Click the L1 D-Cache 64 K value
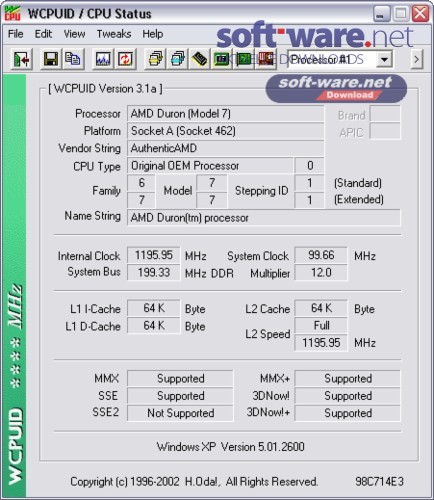Screen dimensions: 434x500 pyautogui.click(x=154, y=326)
